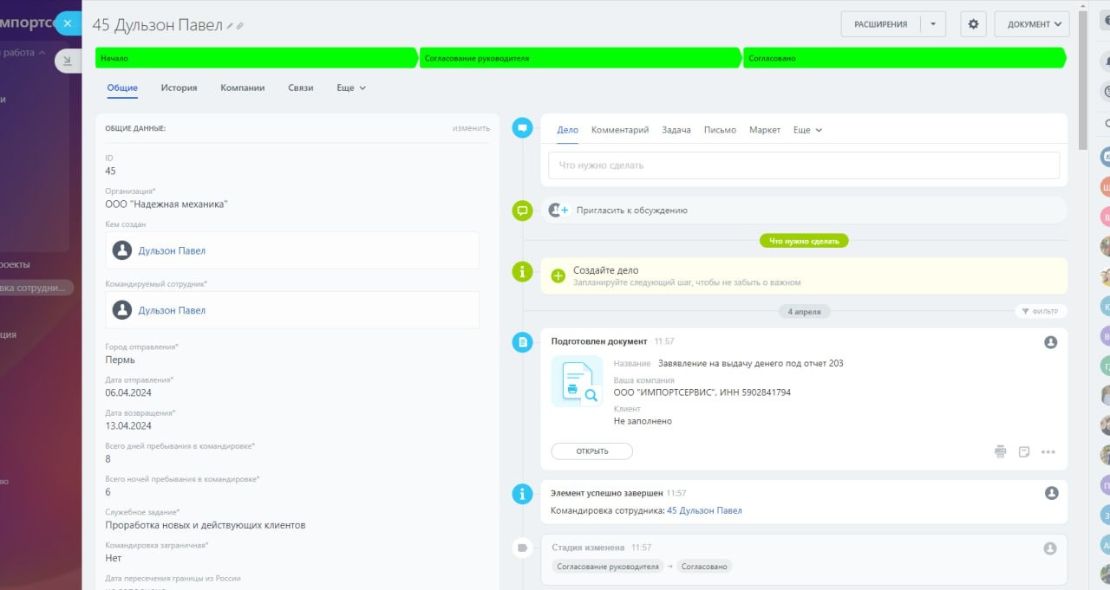Click the Согласование руководителя stage badge
Screen dimensions: 1110x590
tap(607, 567)
